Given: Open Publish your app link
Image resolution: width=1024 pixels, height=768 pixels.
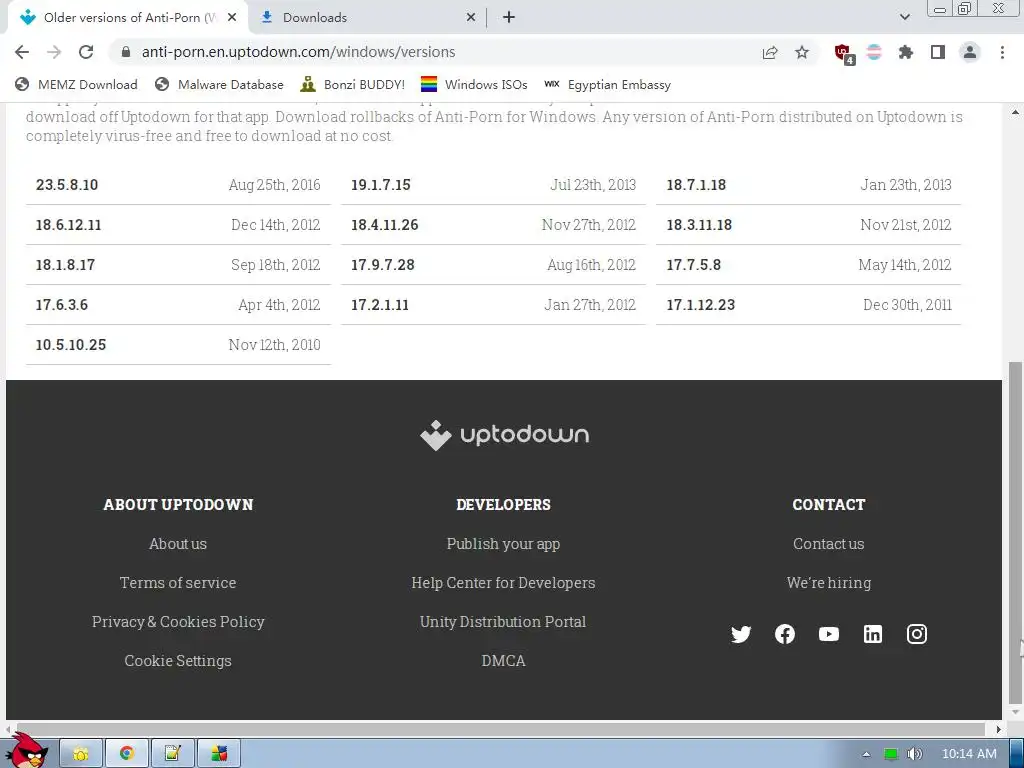Looking at the screenshot, I should pyautogui.click(x=504, y=544).
